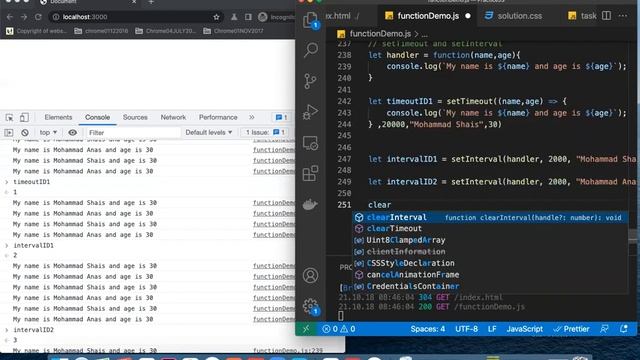Click the feedback icon in the status bar
Screen dimensions: 640x360
(604, 329)
